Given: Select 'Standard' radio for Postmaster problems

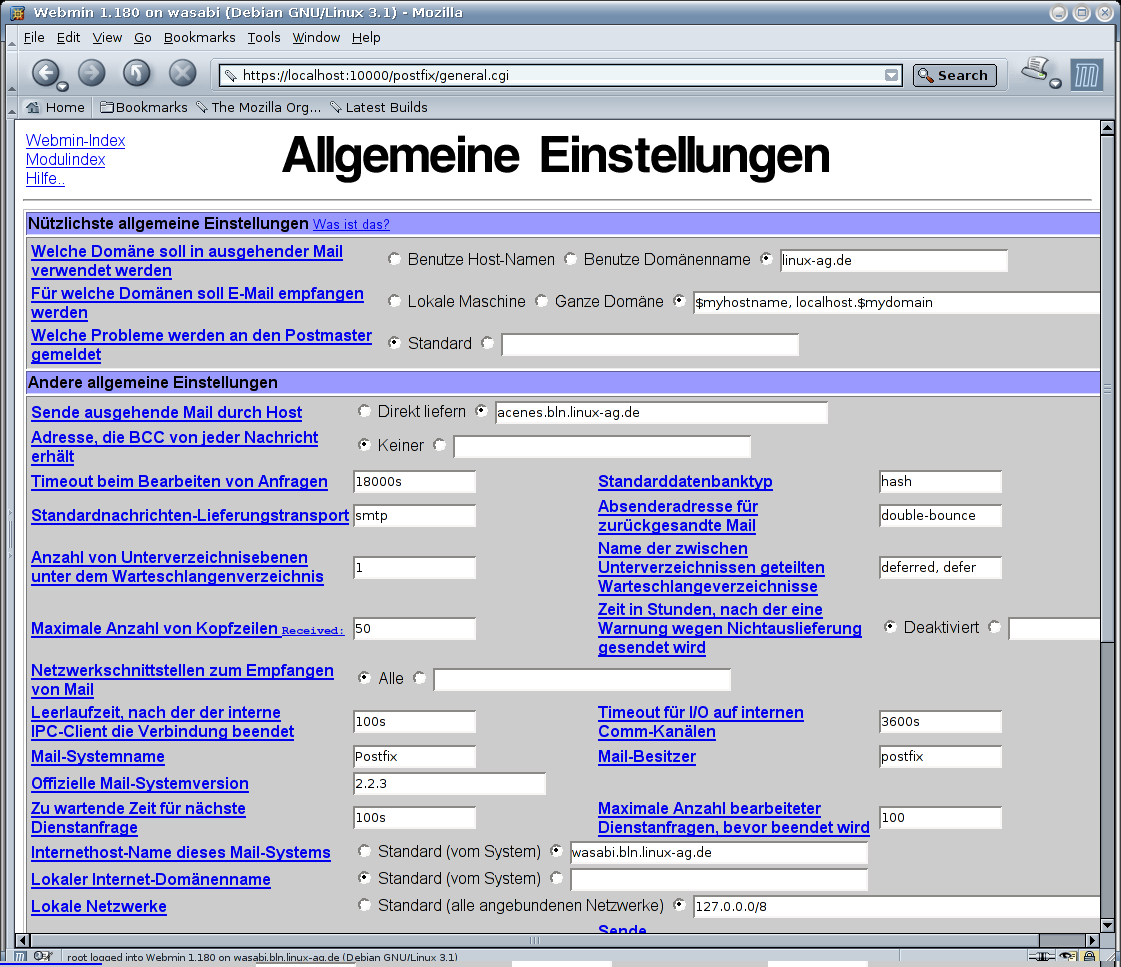Looking at the screenshot, I should click(394, 343).
